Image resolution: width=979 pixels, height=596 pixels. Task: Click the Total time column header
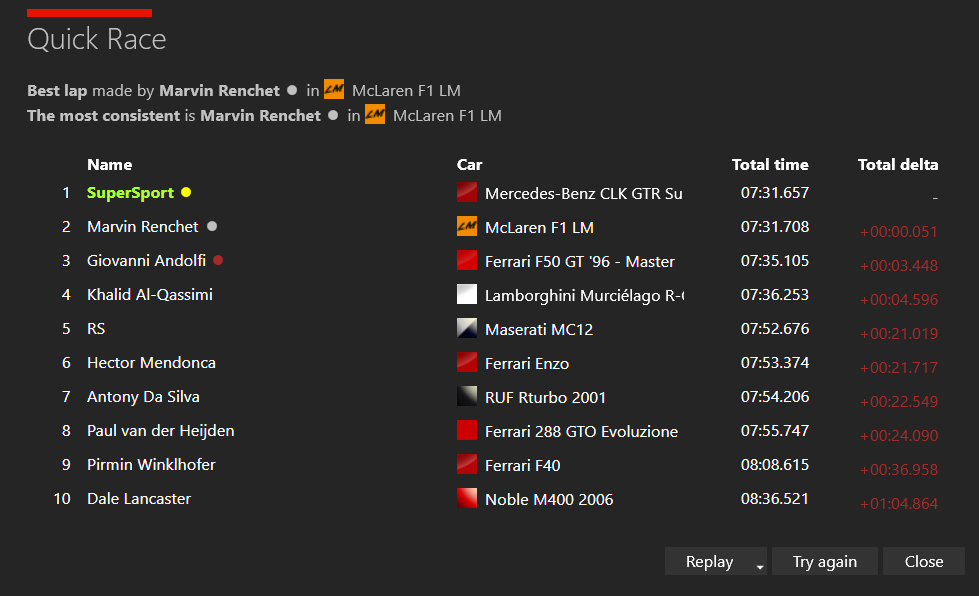click(x=770, y=165)
